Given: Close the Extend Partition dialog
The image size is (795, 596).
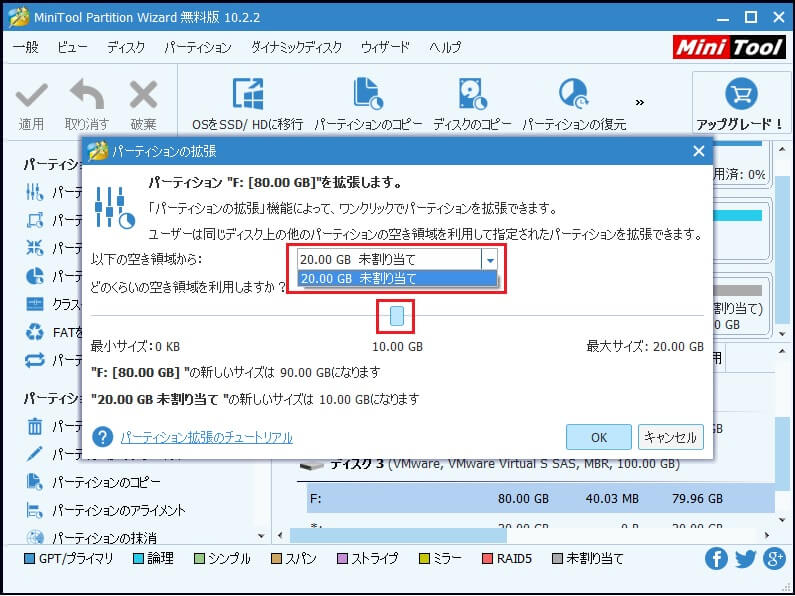Looking at the screenshot, I should coord(699,151).
